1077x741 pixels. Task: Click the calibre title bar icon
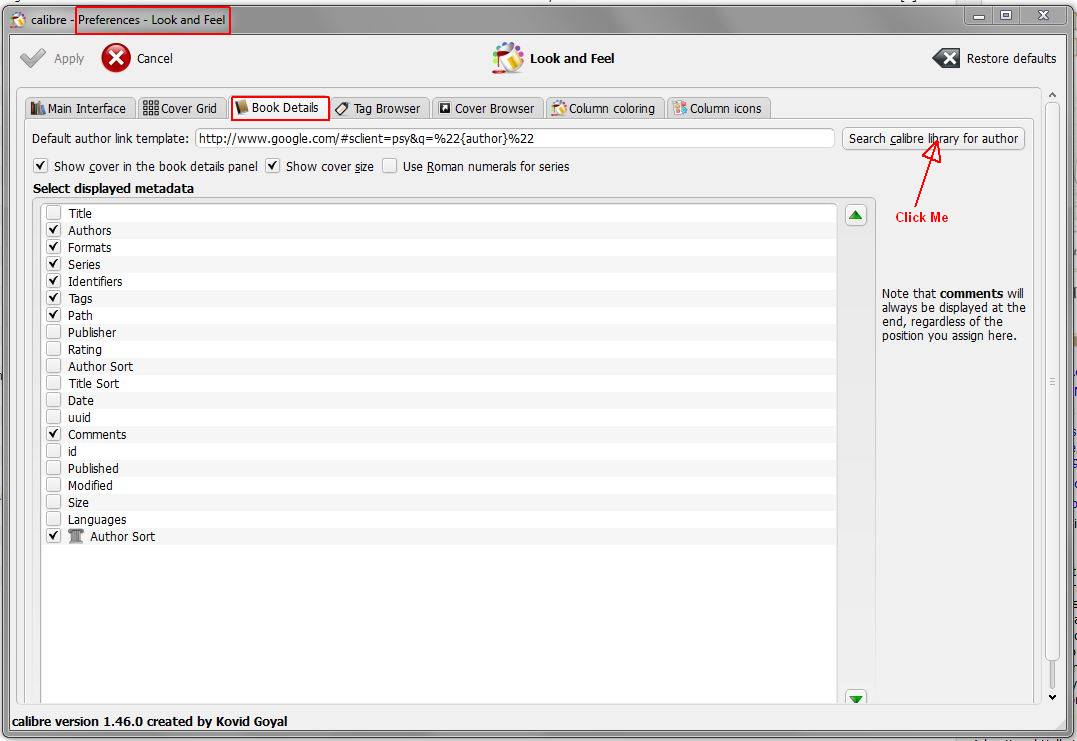pos(18,19)
